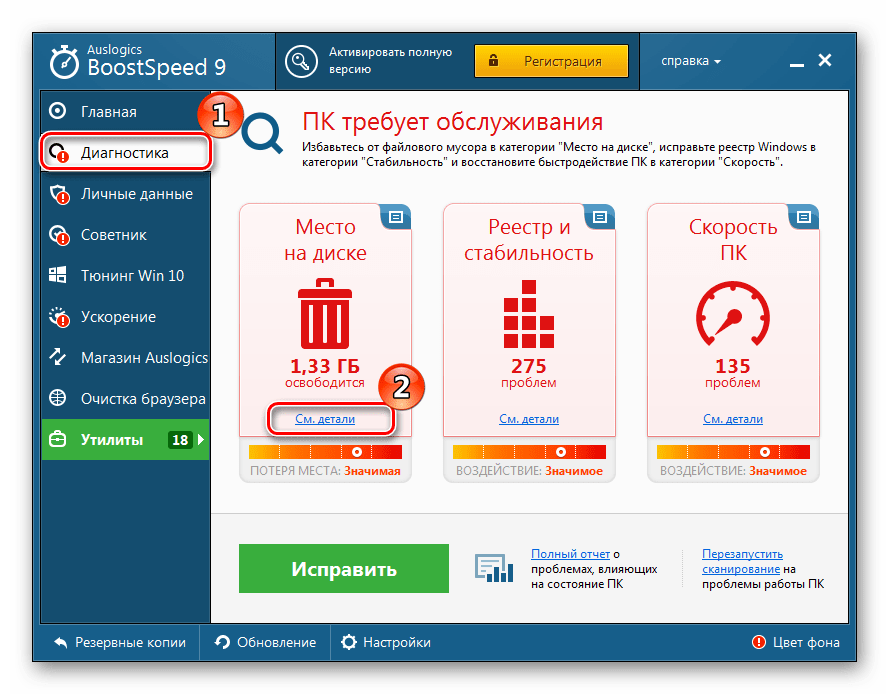Open the Диагностика sidebar section

[x=124, y=153]
